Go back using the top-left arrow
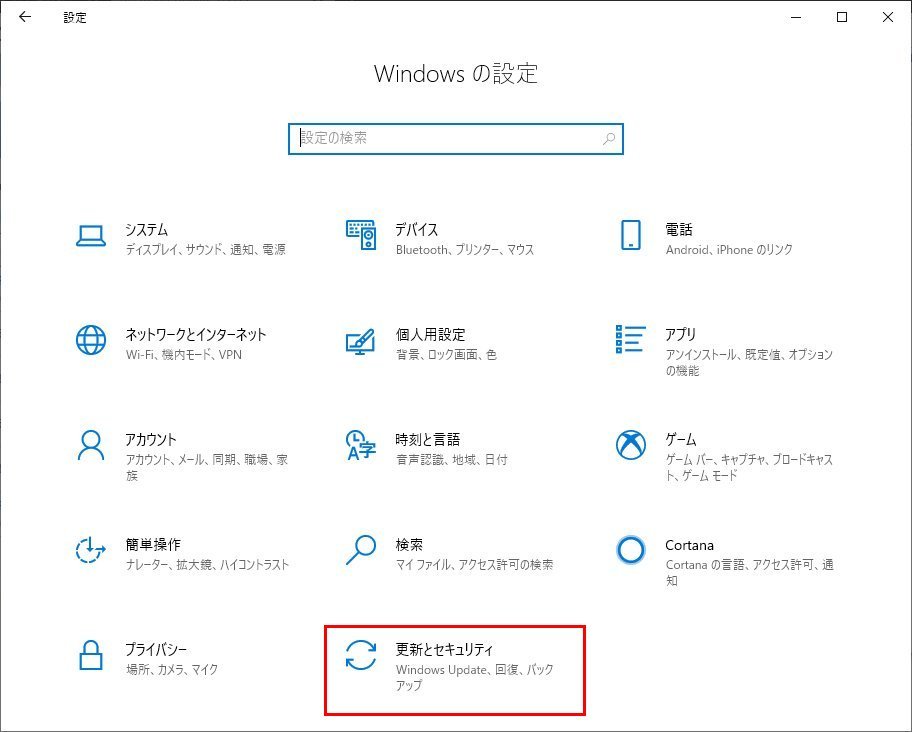 point(25,17)
